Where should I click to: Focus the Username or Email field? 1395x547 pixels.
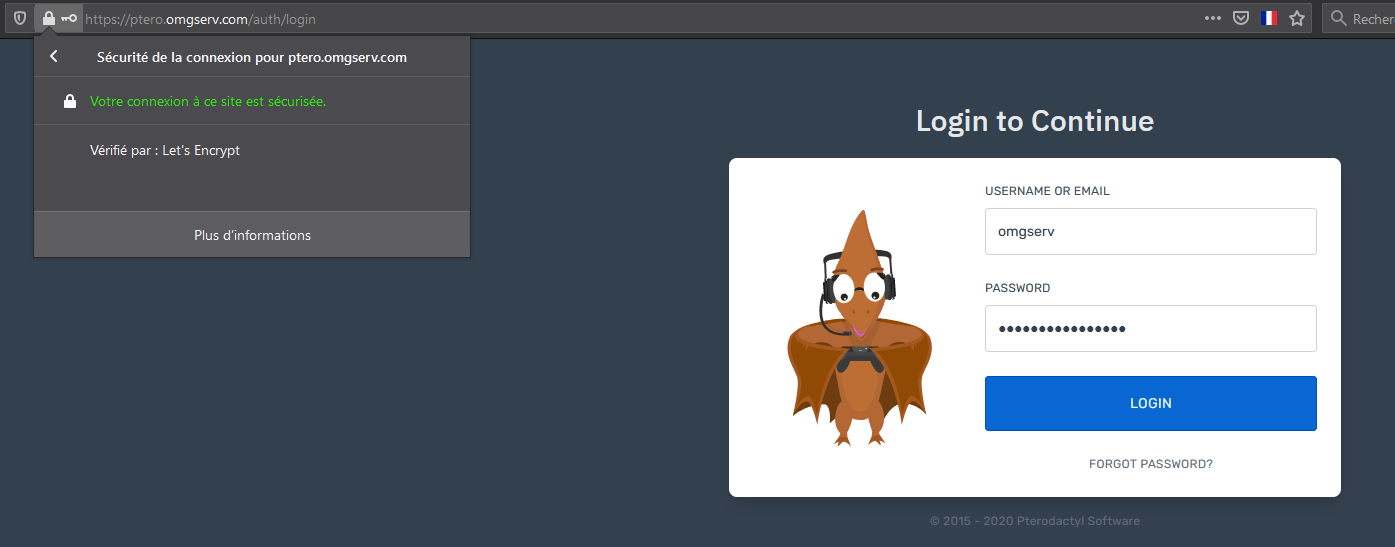(x=1150, y=231)
